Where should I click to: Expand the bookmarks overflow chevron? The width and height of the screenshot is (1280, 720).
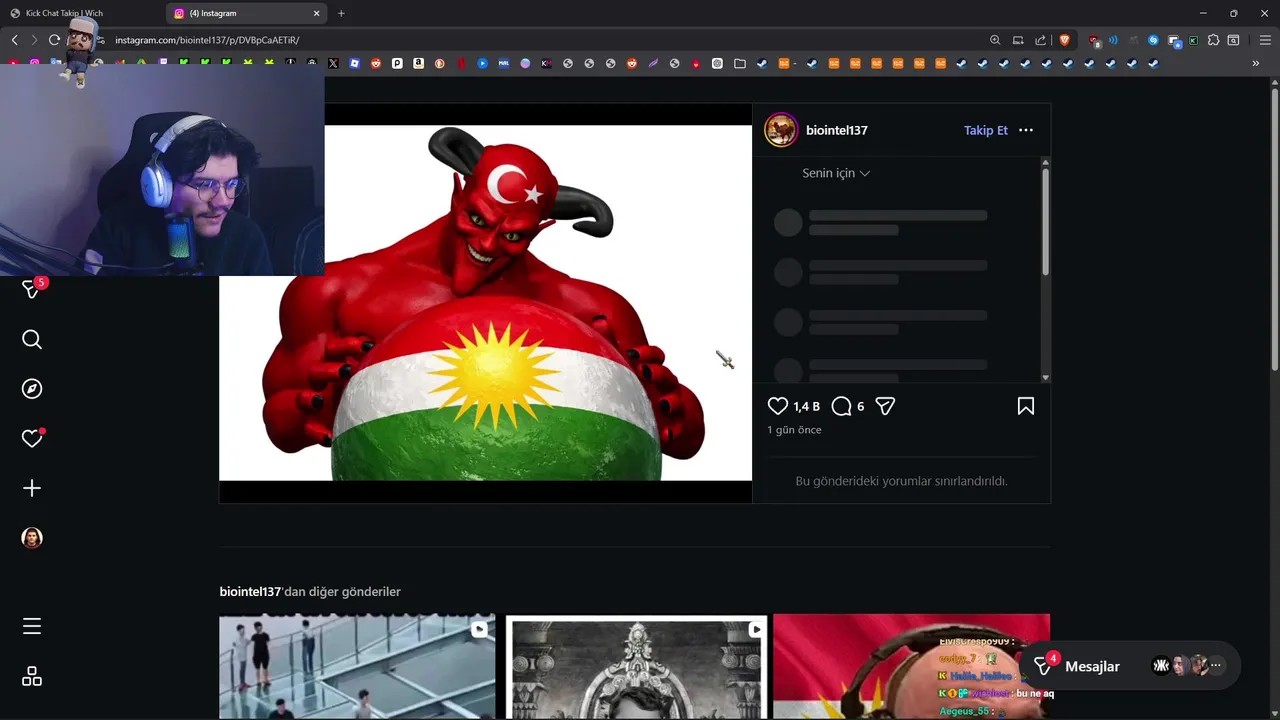1256,63
